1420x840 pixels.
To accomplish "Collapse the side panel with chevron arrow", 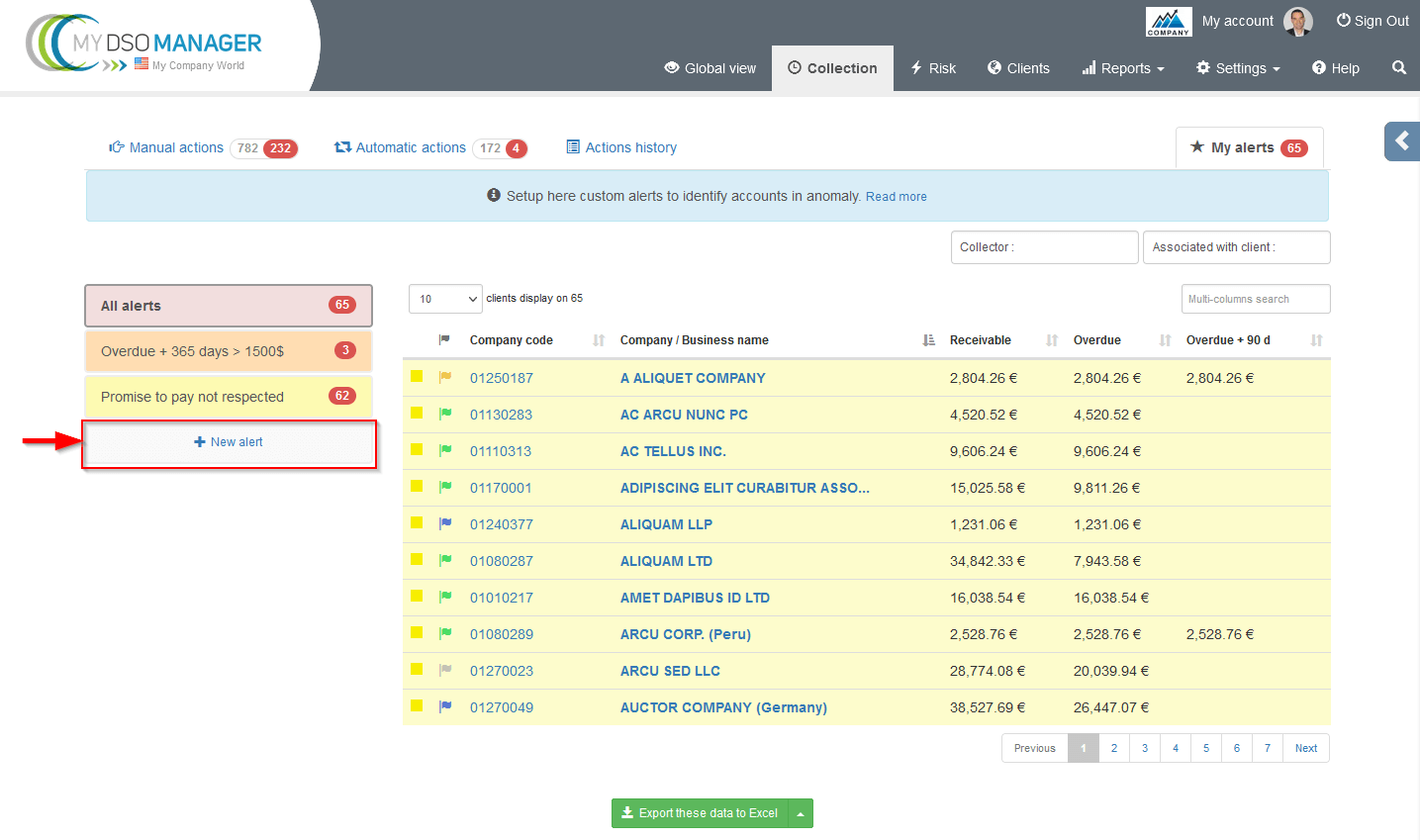I will pyautogui.click(x=1401, y=141).
